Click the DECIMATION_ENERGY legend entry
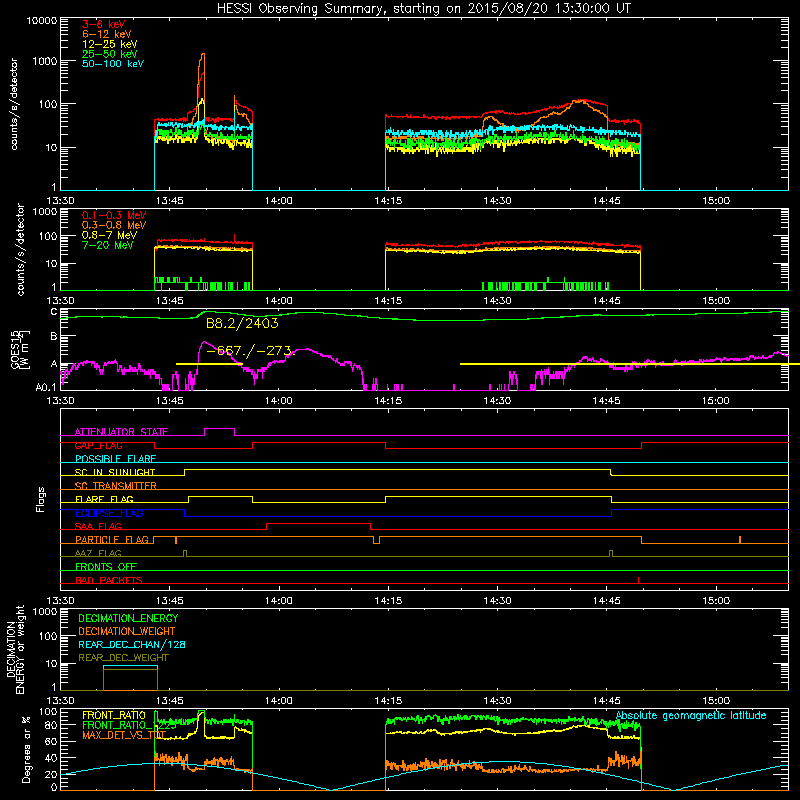The image size is (800, 800). pos(128,618)
